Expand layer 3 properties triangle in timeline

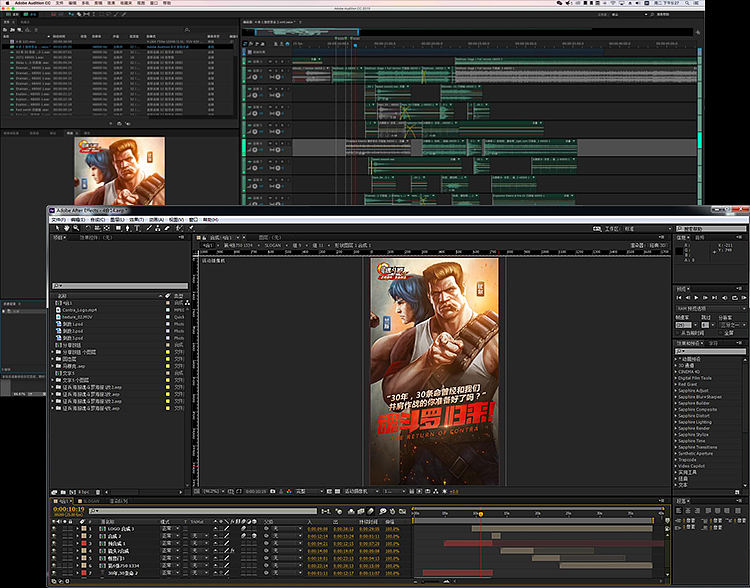coord(77,544)
